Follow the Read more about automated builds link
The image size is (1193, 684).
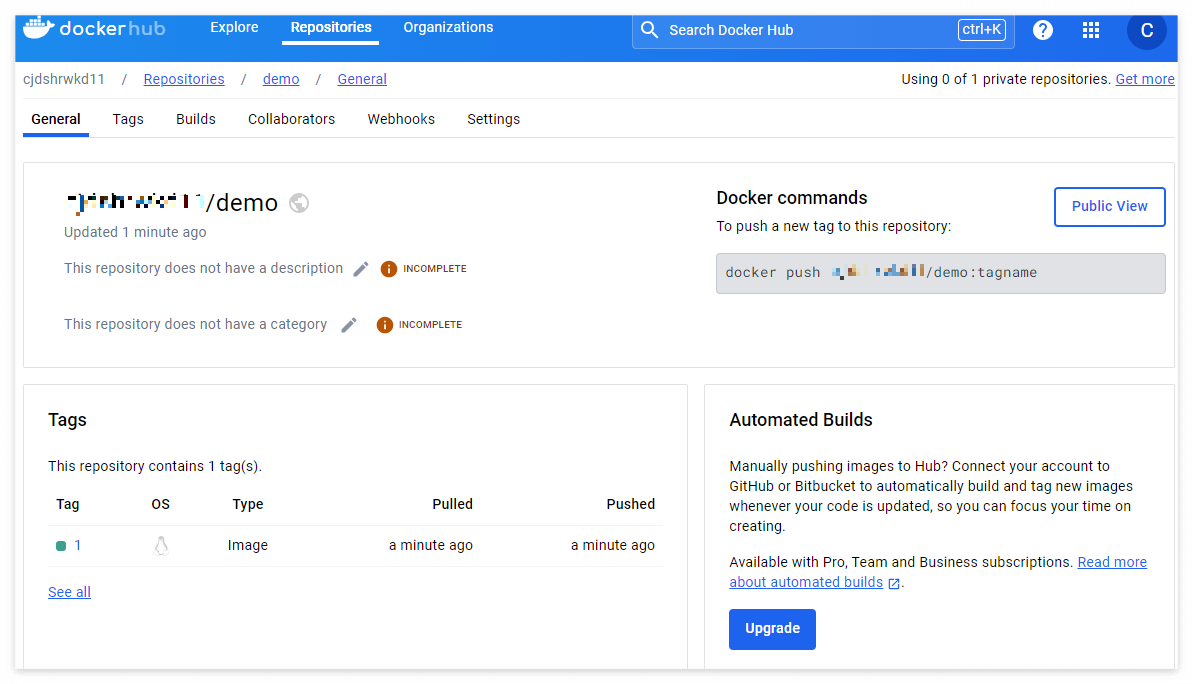pos(938,572)
